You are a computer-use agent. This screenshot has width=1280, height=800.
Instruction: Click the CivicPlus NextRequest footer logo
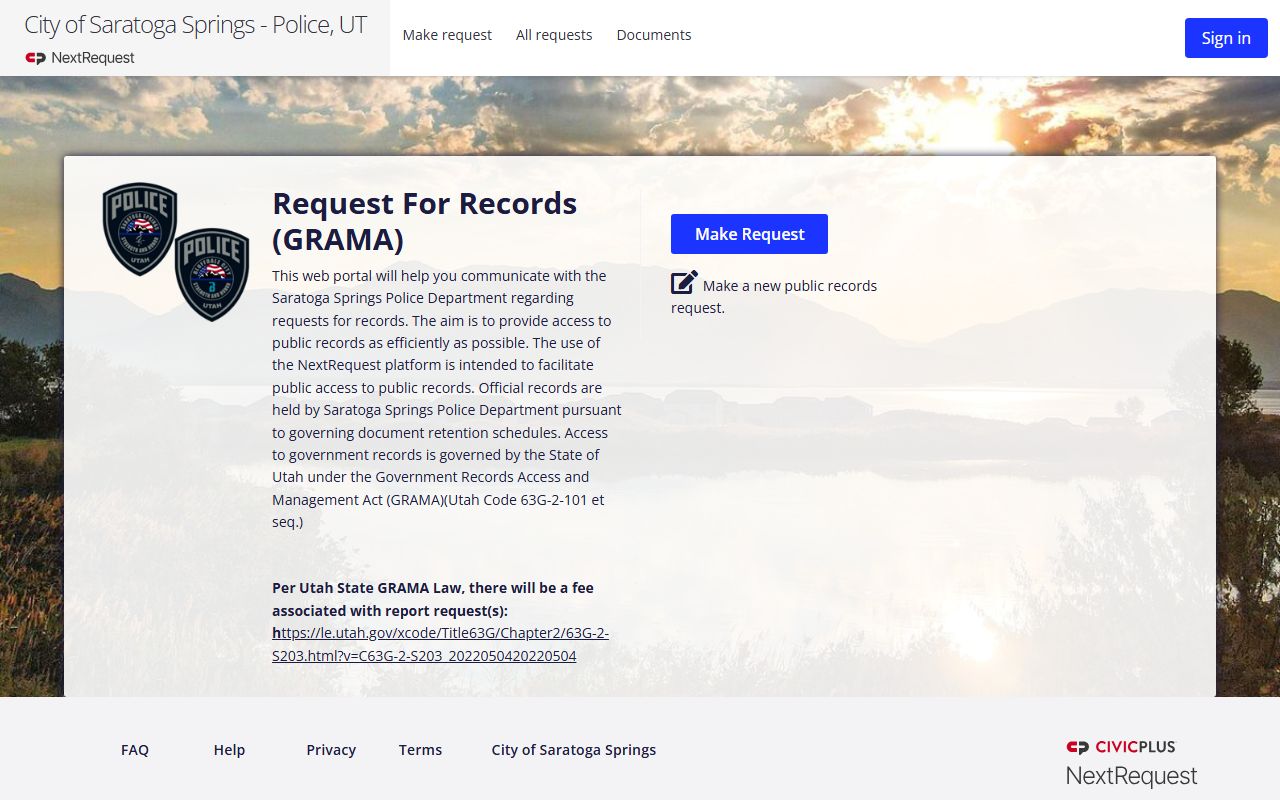coord(1131,764)
